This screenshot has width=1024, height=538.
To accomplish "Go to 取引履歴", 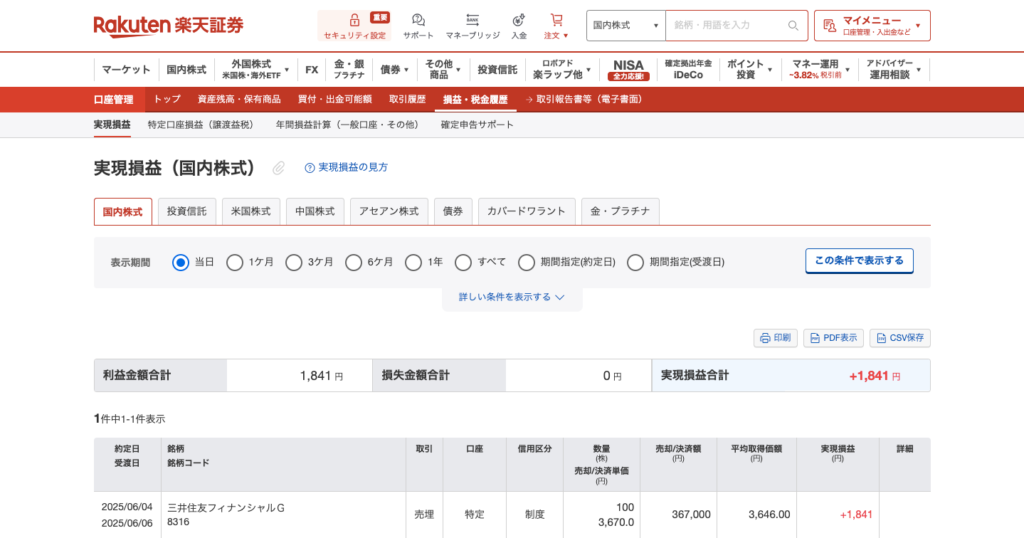I will point(407,99).
